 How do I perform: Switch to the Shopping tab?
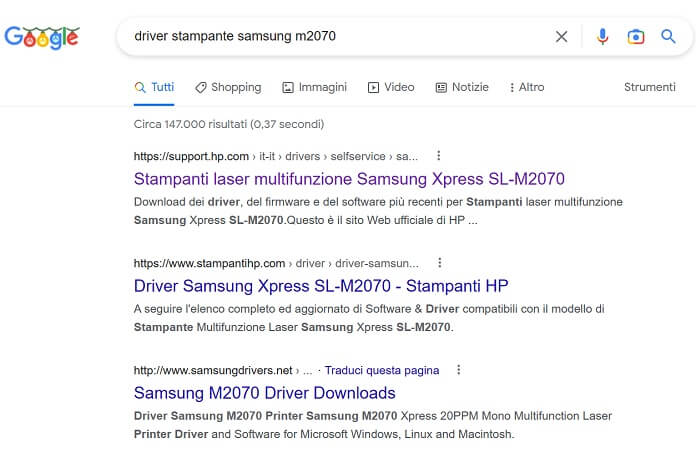click(x=228, y=87)
